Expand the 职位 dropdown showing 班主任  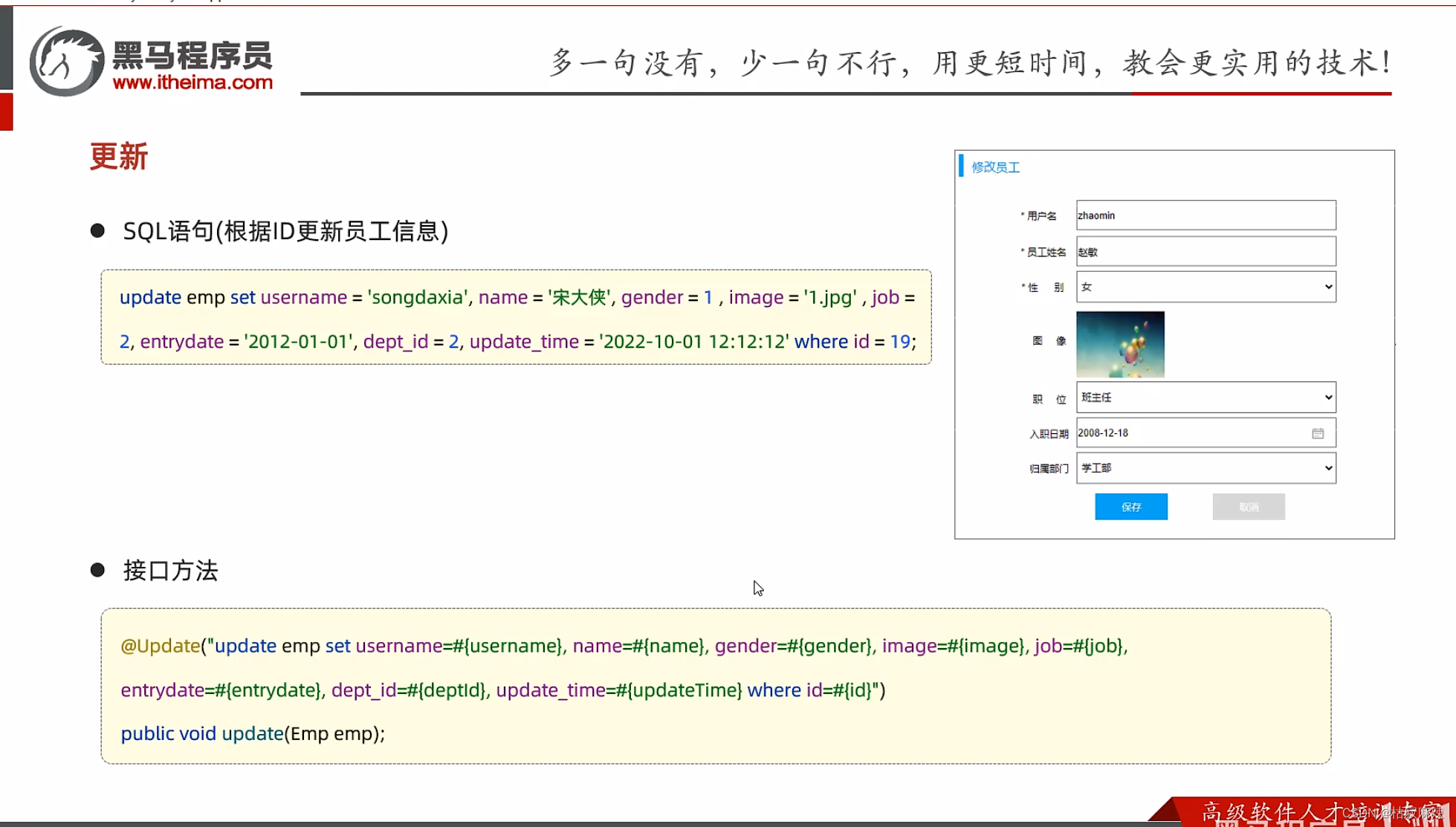tap(1205, 398)
